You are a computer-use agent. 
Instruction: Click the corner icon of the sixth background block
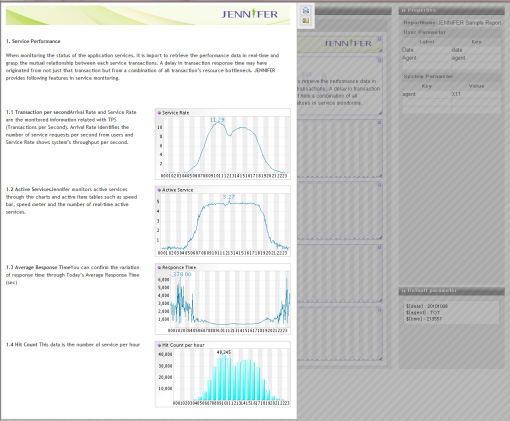click(x=379, y=310)
